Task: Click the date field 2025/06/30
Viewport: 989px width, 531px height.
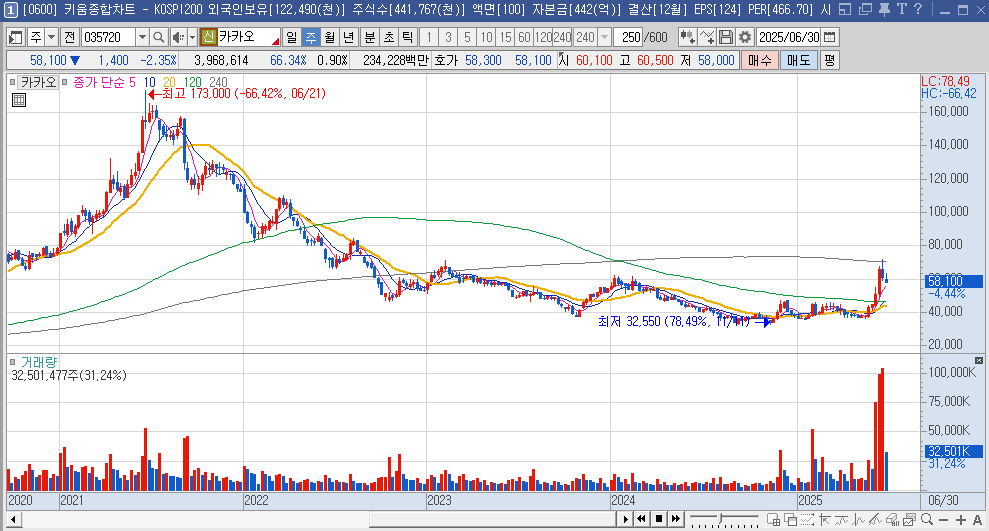Action: (789, 37)
